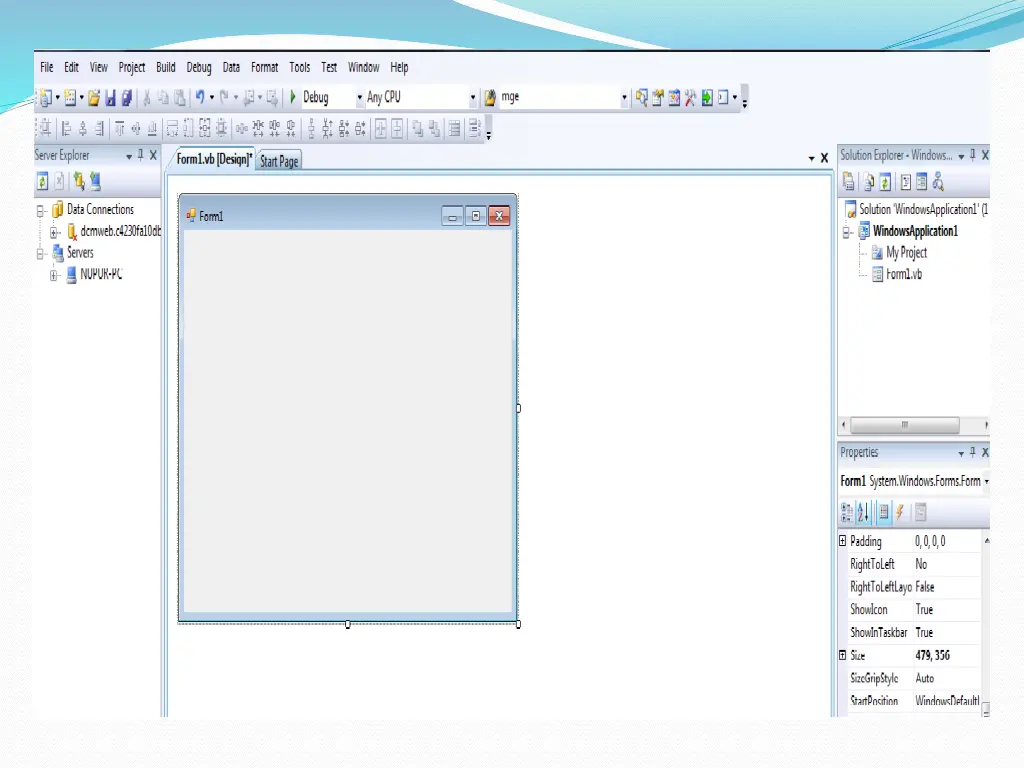Show Events lightning icon in Properties panel
The width and height of the screenshot is (1024, 768).
click(900, 513)
